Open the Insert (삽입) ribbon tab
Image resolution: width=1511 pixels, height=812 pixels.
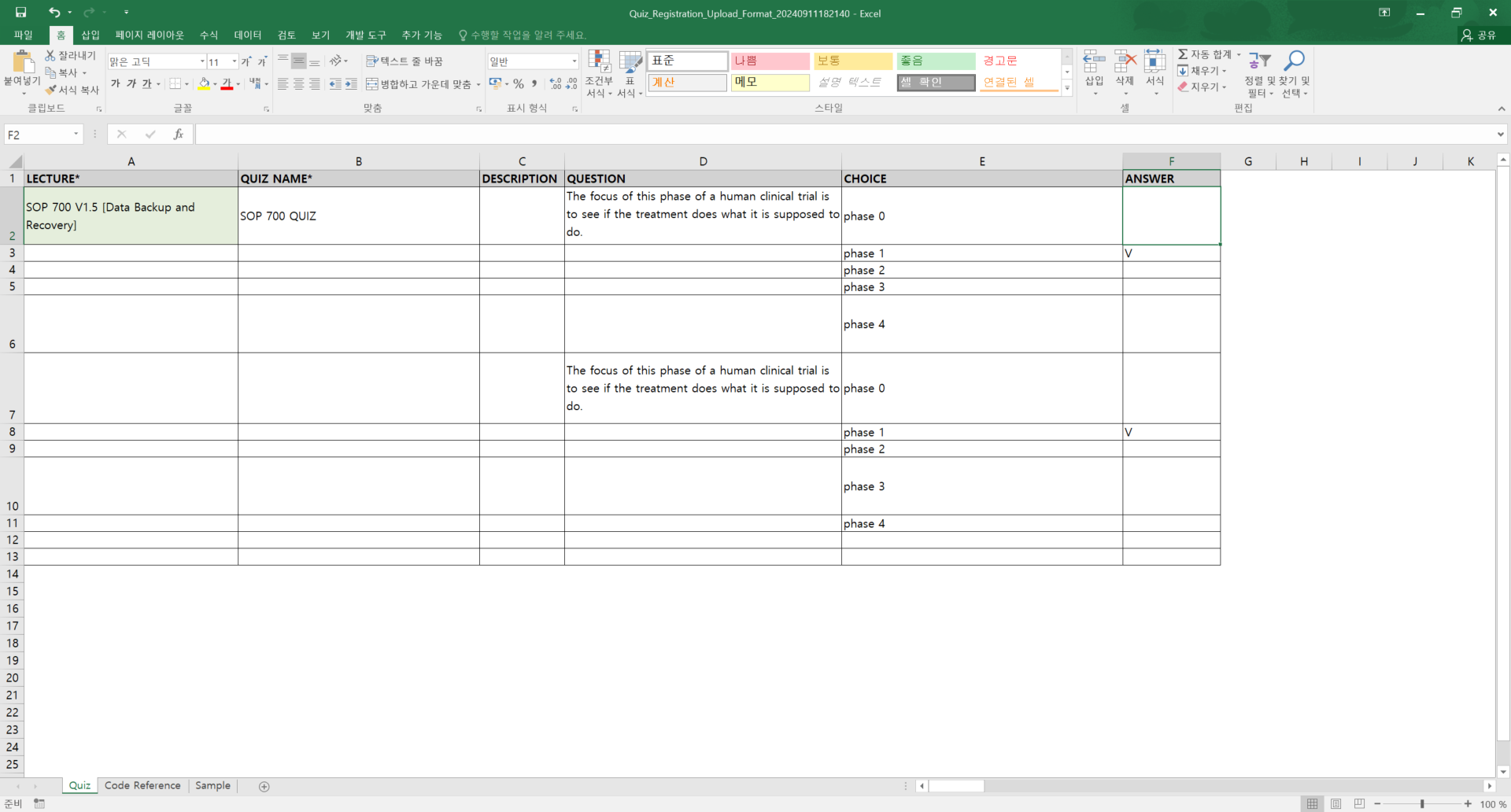point(91,35)
